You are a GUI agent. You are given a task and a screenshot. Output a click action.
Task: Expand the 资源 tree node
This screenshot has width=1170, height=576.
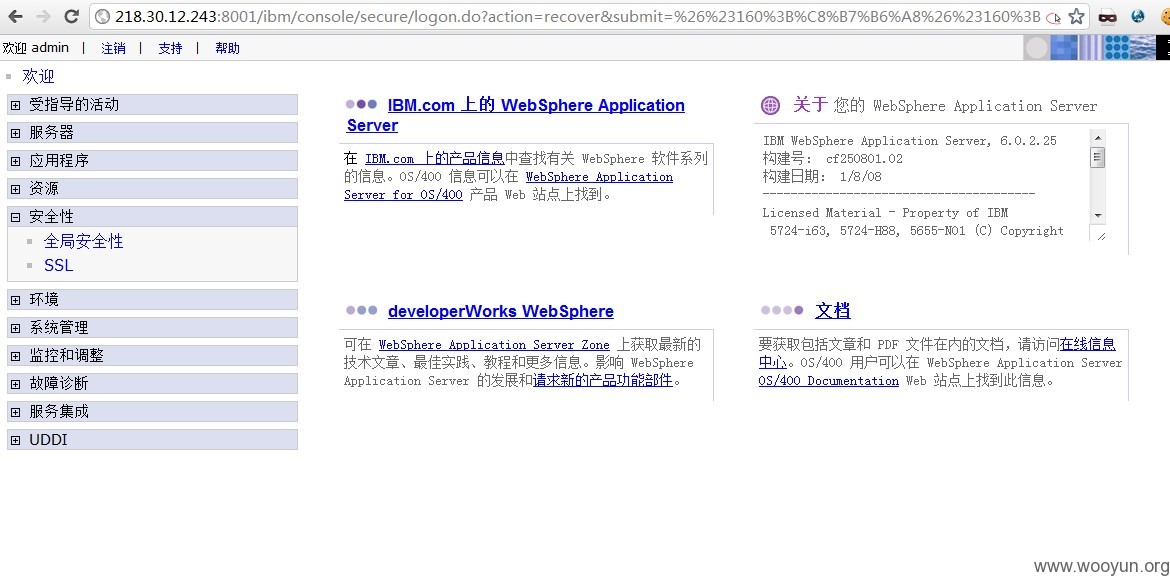pos(15,190)
